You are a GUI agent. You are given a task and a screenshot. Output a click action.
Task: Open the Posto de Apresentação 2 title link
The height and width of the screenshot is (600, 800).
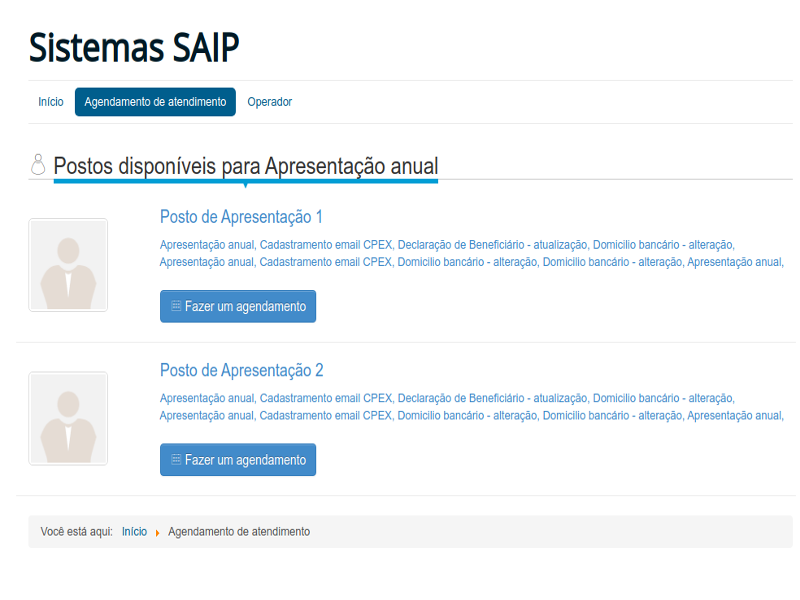point(241,370)
